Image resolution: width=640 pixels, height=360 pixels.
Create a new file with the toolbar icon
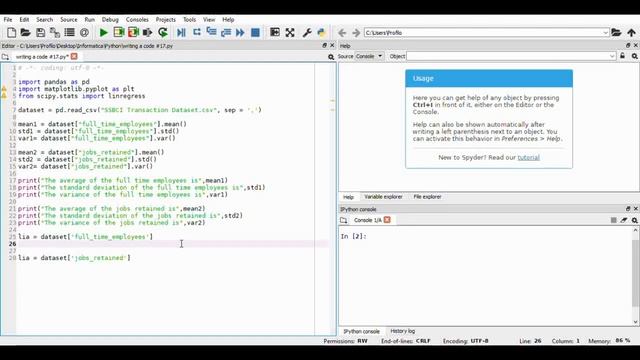(11, 33)
